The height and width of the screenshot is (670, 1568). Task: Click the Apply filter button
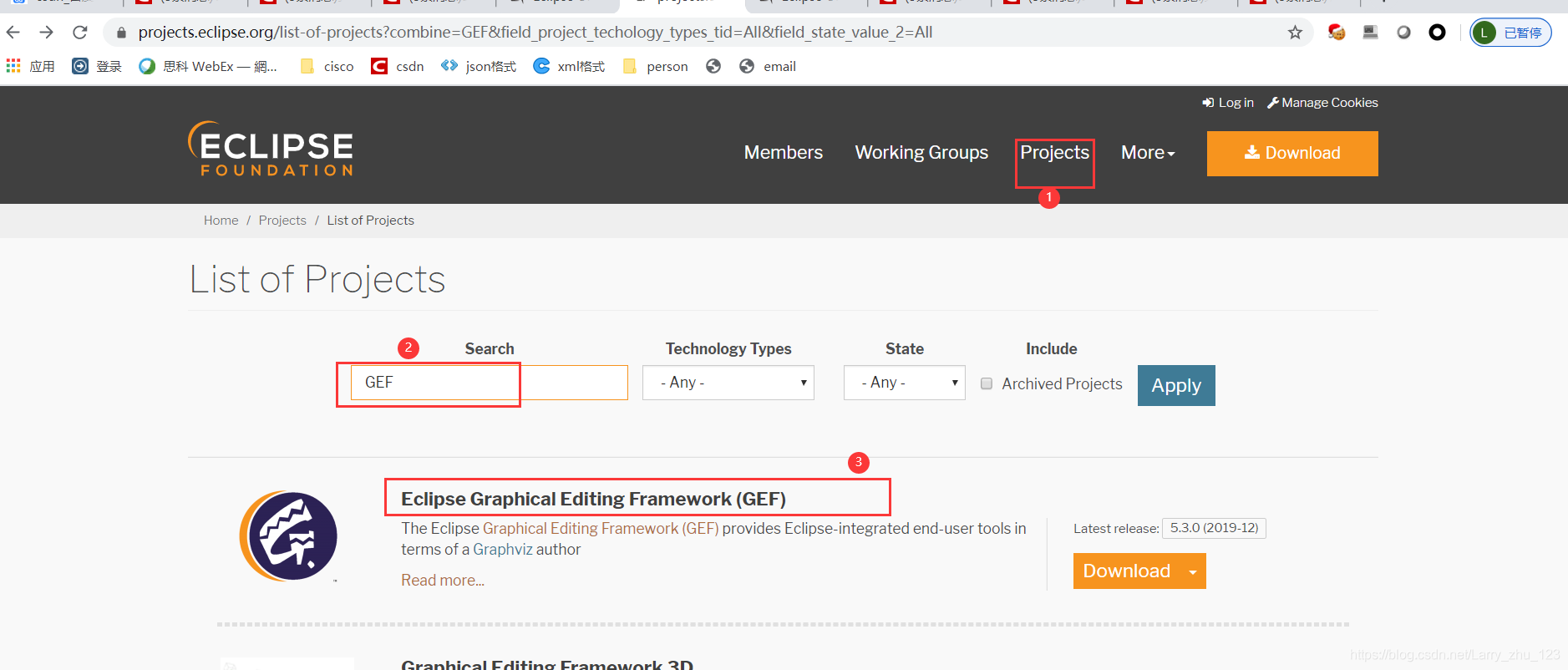pyautogui.click(x=1176, y=385)
